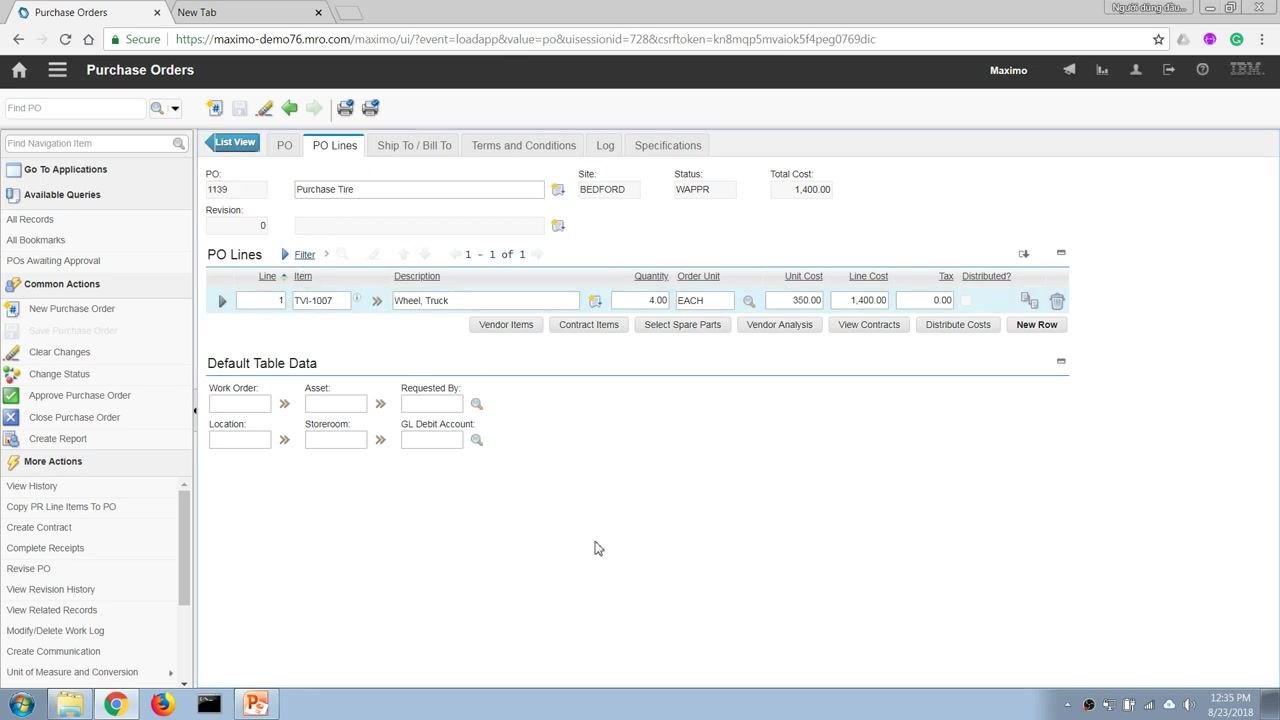The image size is (1280, 720).
Task: Expand PO line 1 details triangle
Action: tap(222, 301)
